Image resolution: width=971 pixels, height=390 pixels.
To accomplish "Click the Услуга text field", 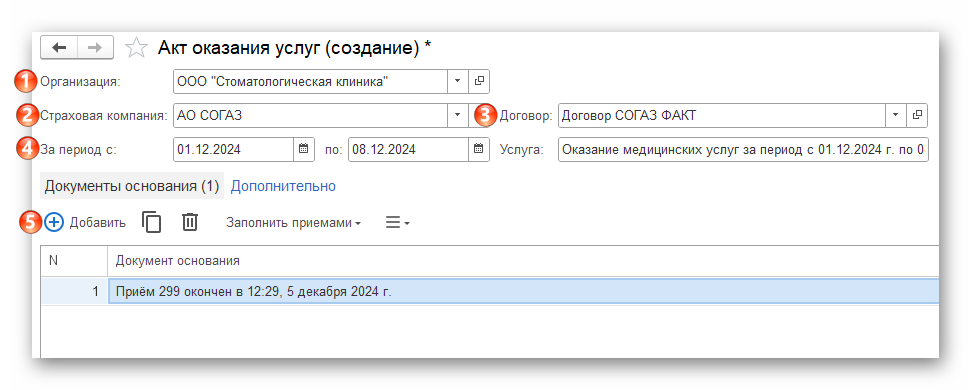I will pos(743,149).
